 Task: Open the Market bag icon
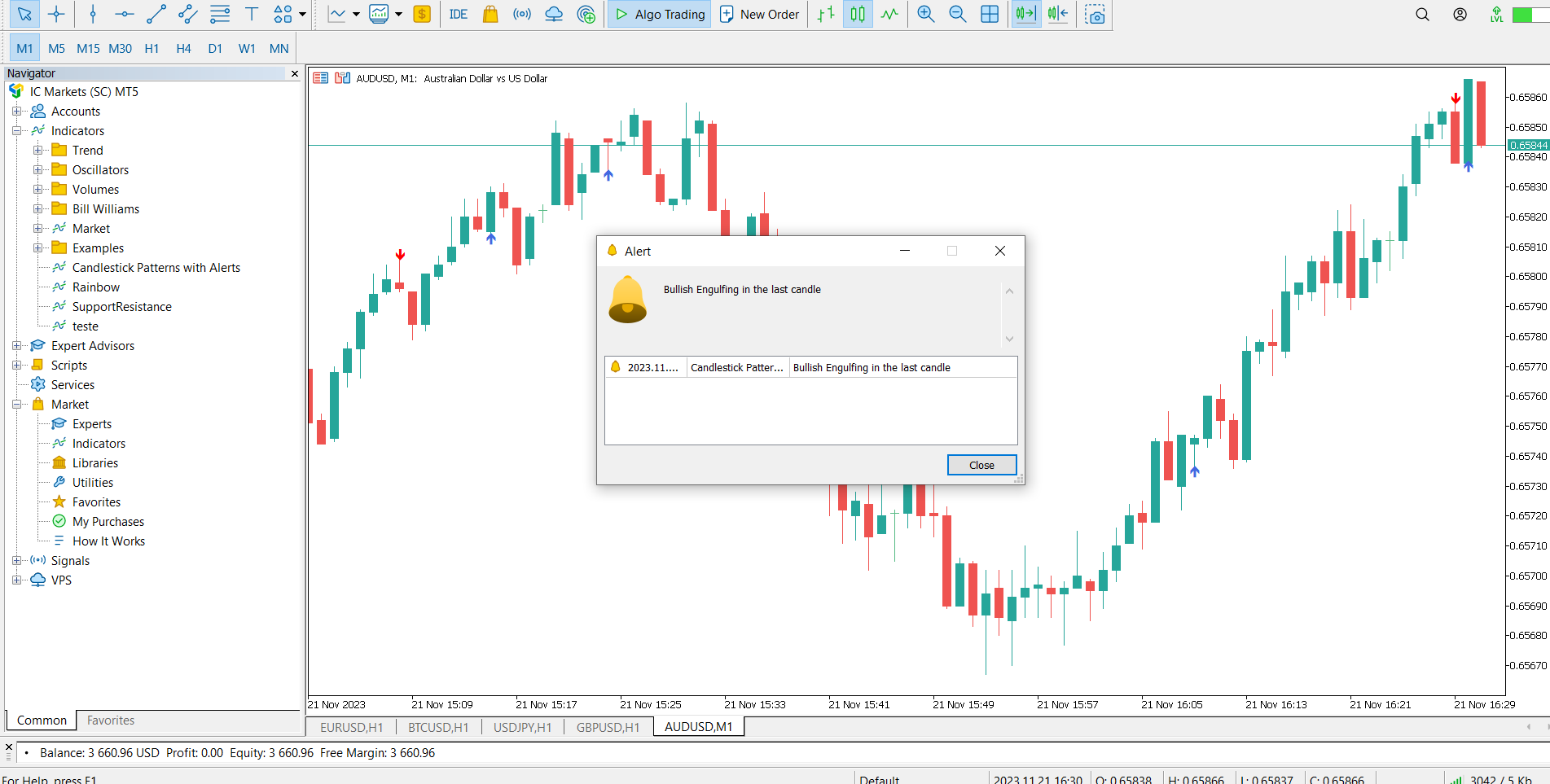490,14
